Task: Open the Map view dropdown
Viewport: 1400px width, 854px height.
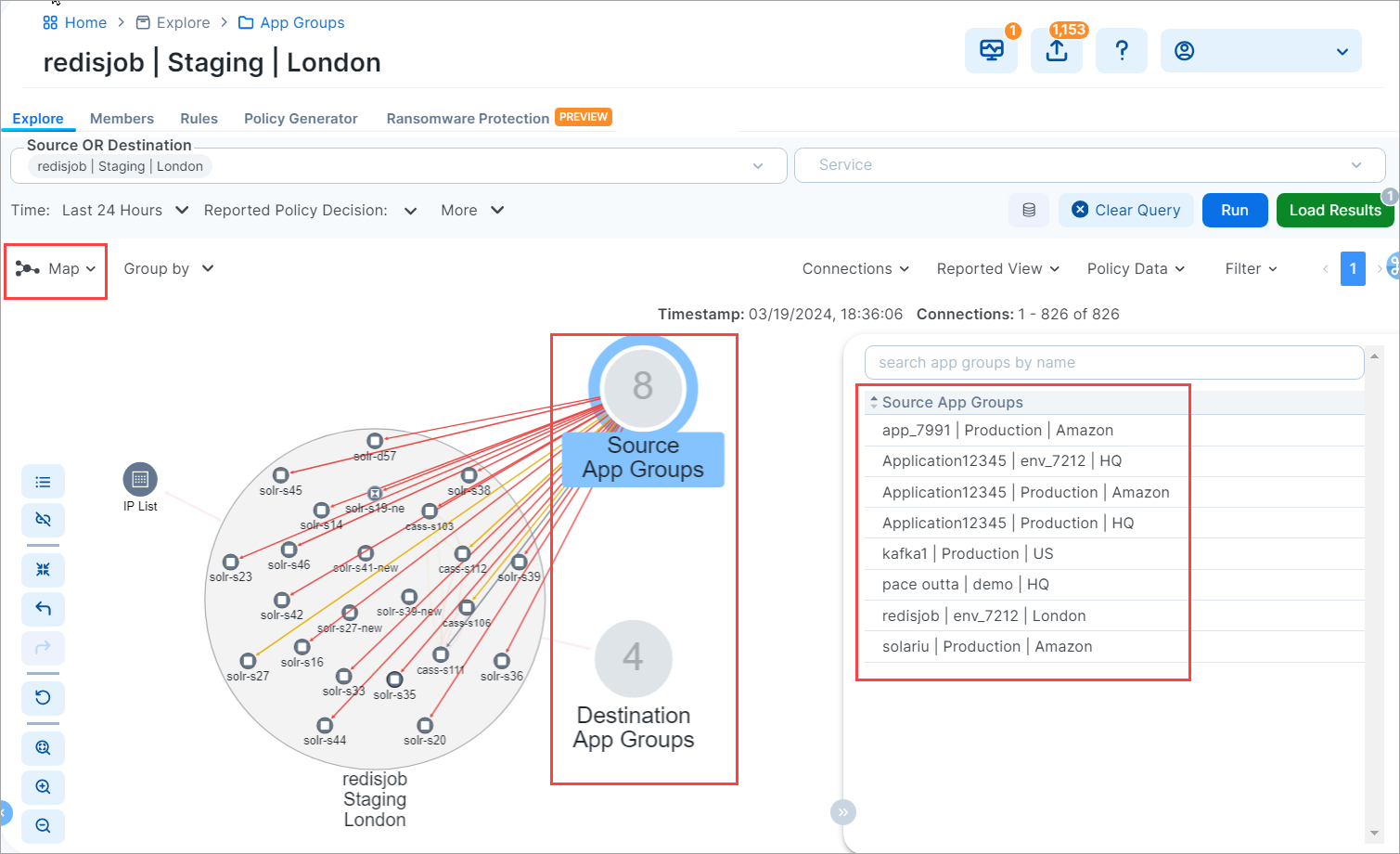Action: coord(56,269)
